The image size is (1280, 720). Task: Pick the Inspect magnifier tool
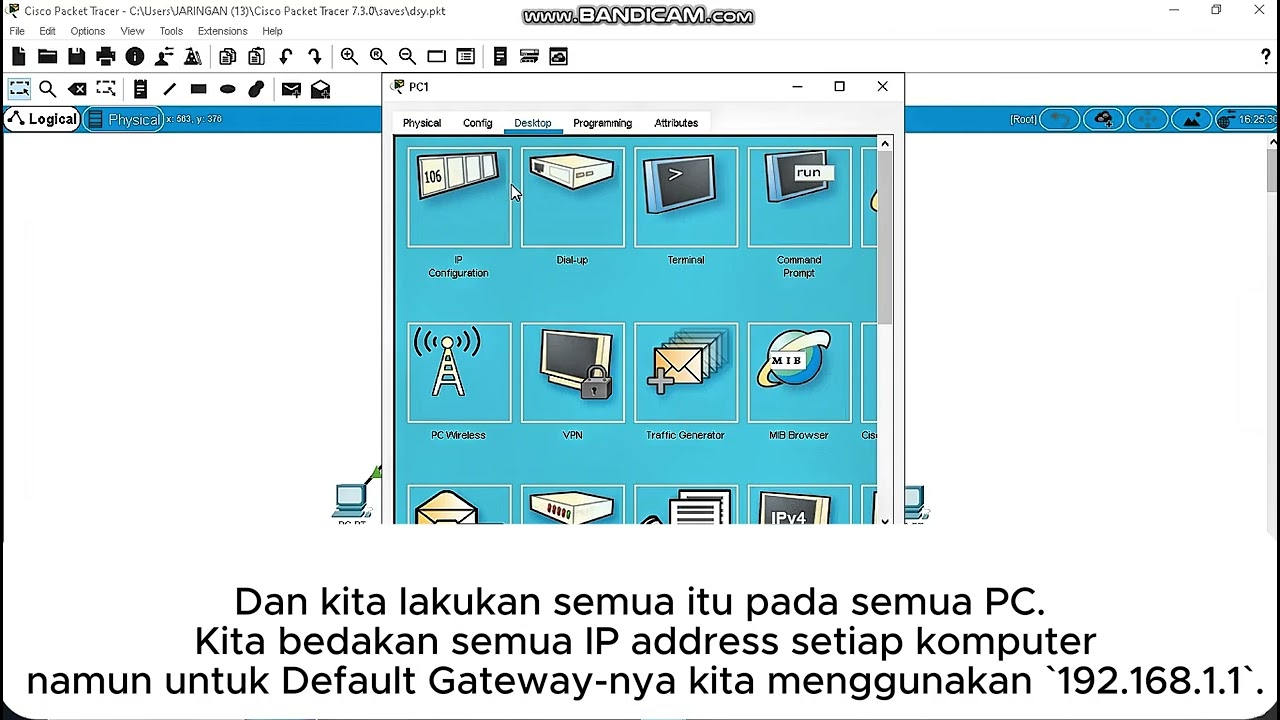click(47, 89)
